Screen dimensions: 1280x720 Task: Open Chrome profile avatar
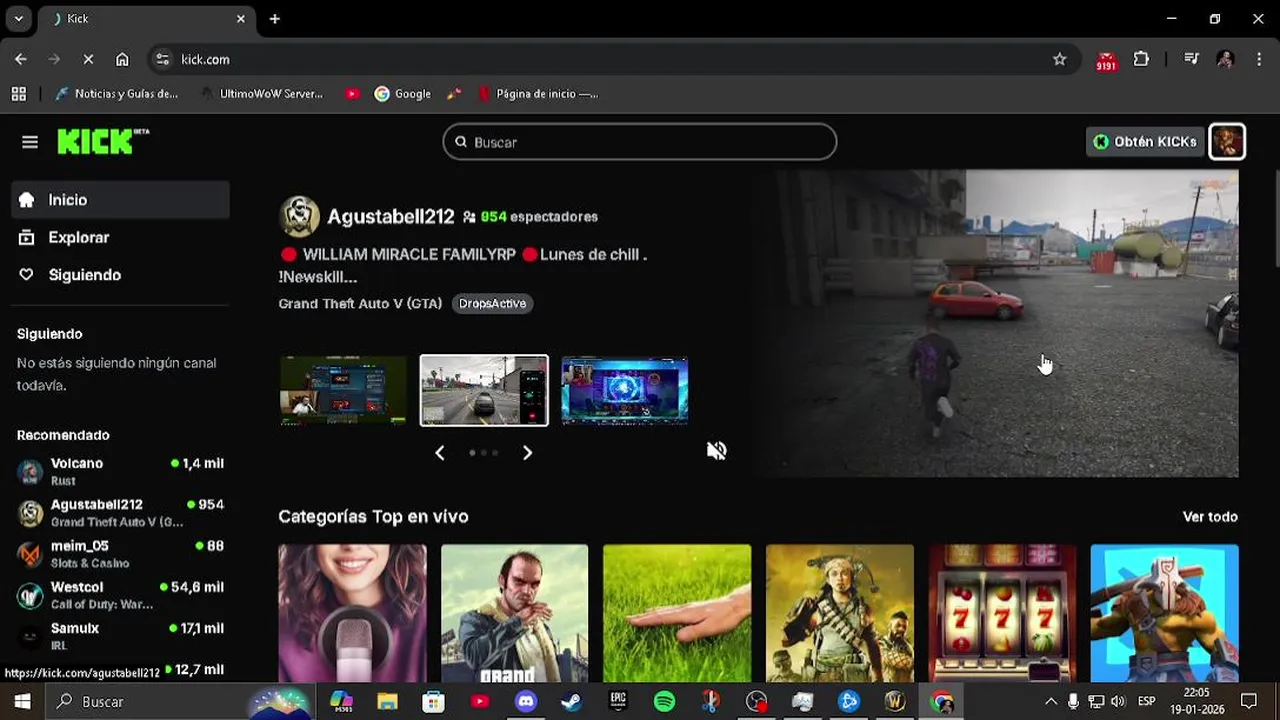(x=1225, y=59)
